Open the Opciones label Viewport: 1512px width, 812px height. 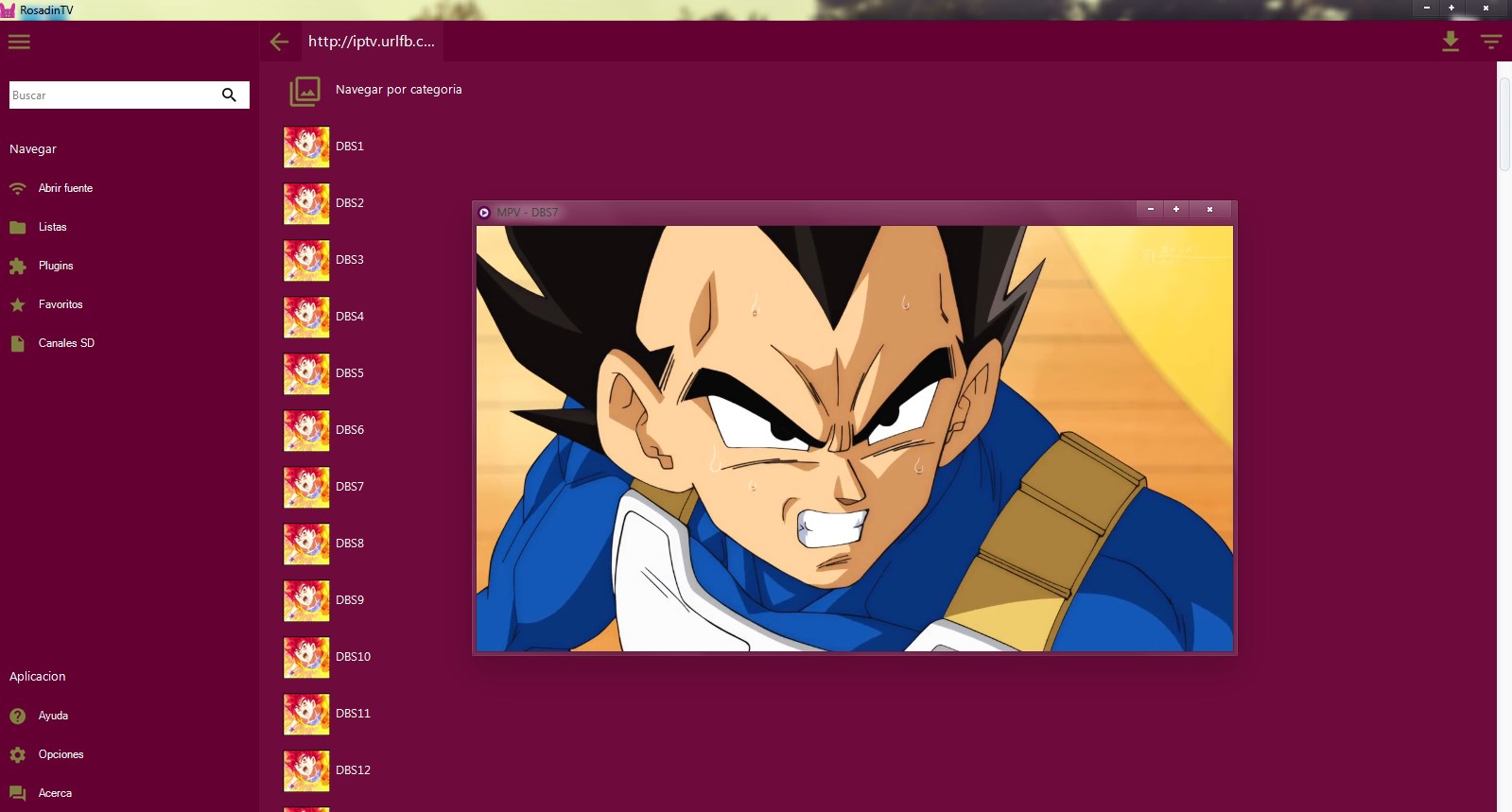[x=61, y=754]
